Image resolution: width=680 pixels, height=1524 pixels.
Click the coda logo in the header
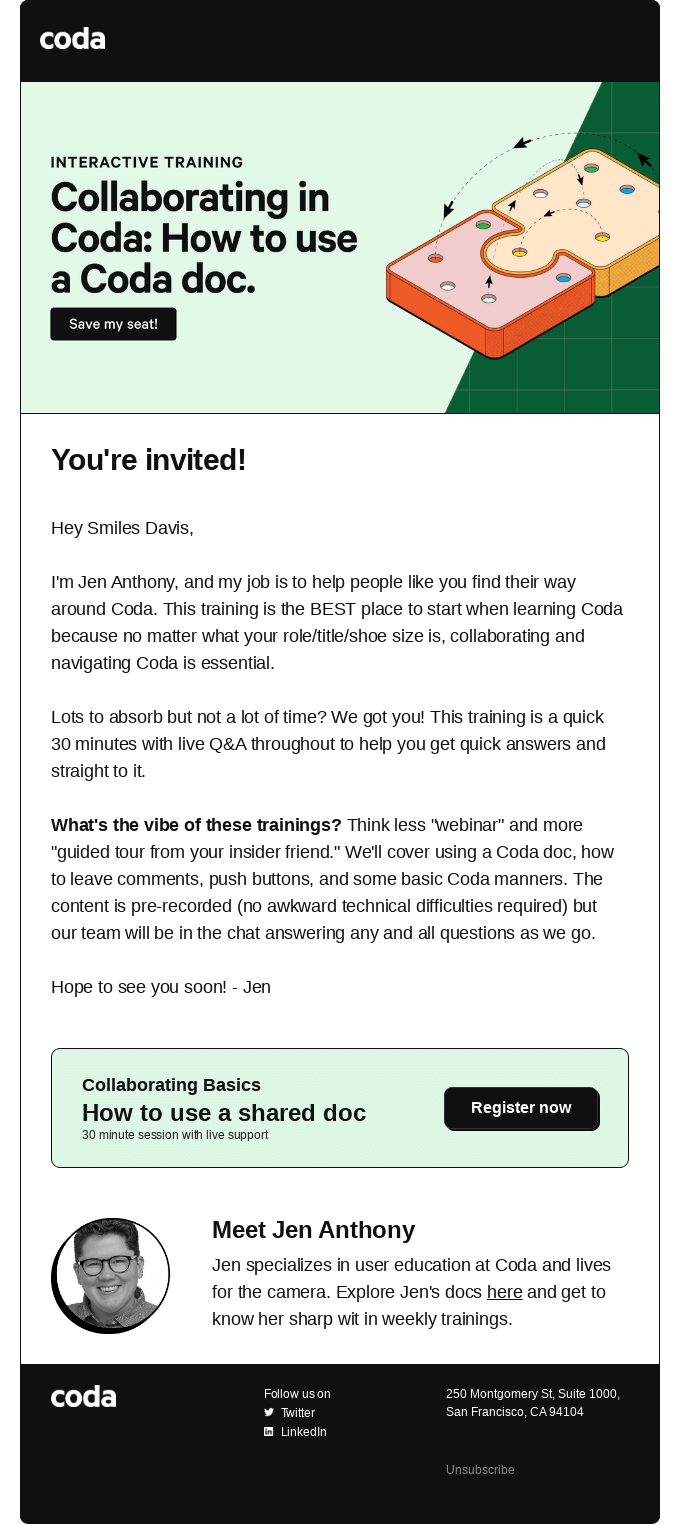(71, 40)
